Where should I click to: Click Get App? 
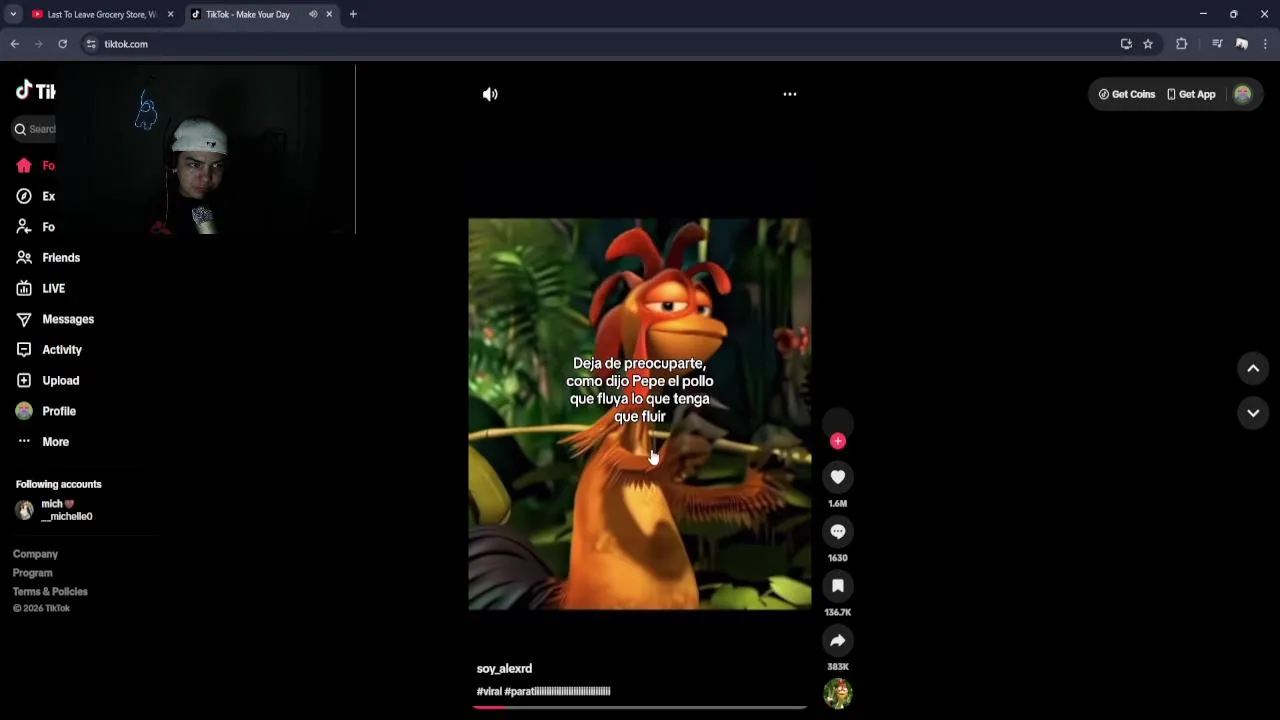(x=1191, y=94)
